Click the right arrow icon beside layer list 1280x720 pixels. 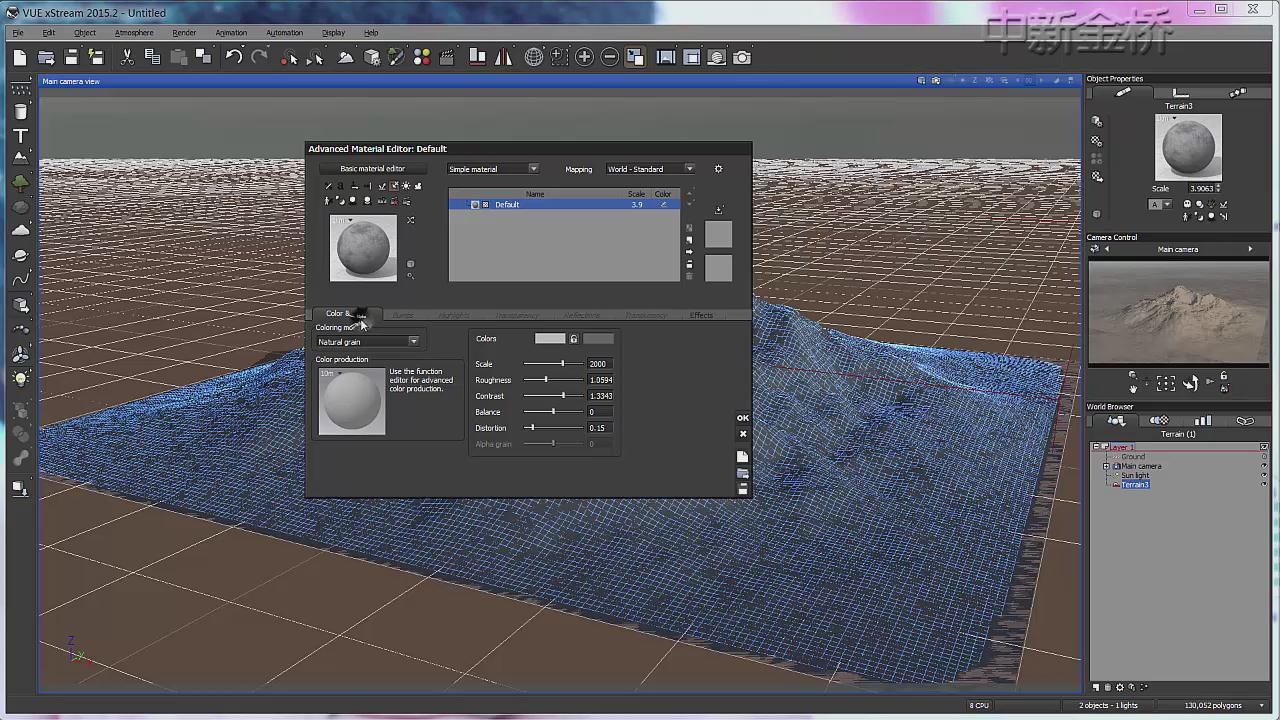coord(689,252)
